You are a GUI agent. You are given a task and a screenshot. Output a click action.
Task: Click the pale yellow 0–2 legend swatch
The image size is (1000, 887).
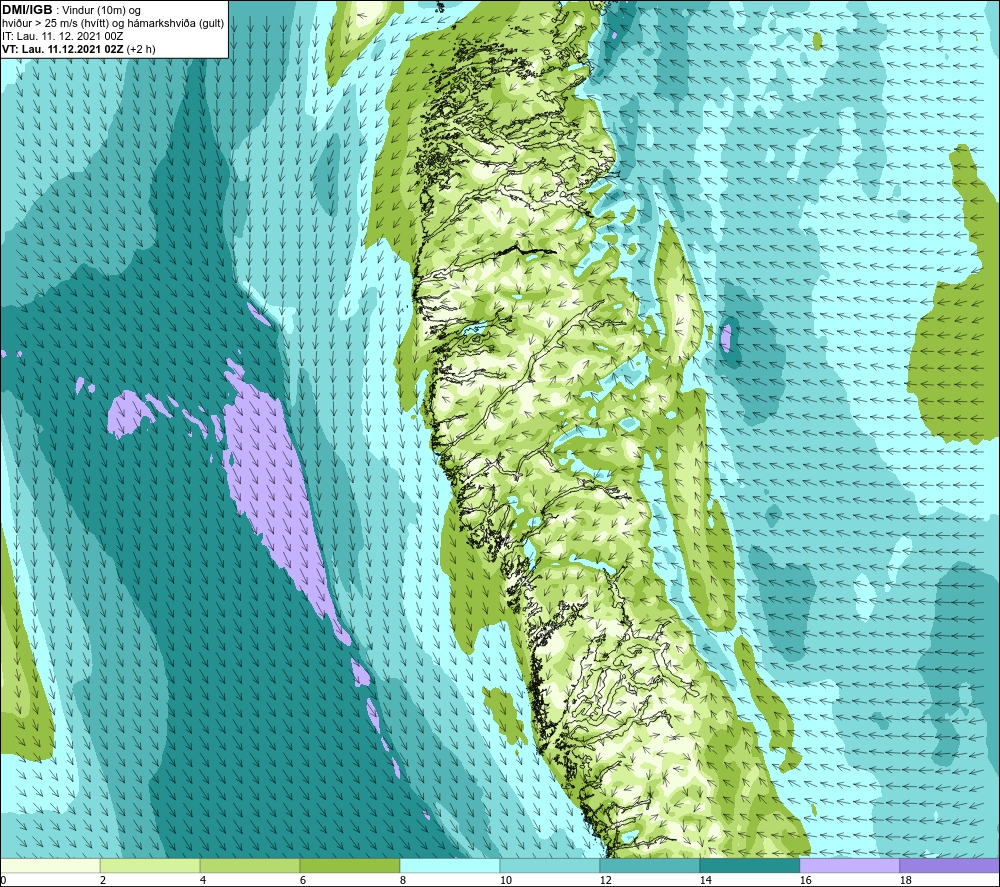coord(50,865)
